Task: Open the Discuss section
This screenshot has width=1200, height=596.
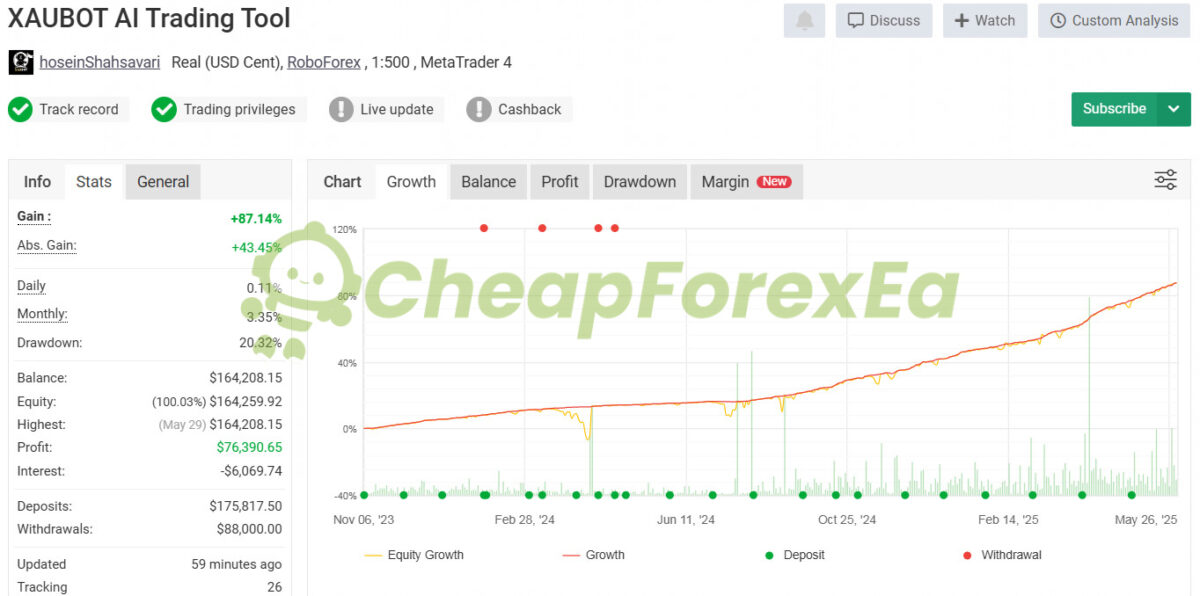Action: [884, 21]
